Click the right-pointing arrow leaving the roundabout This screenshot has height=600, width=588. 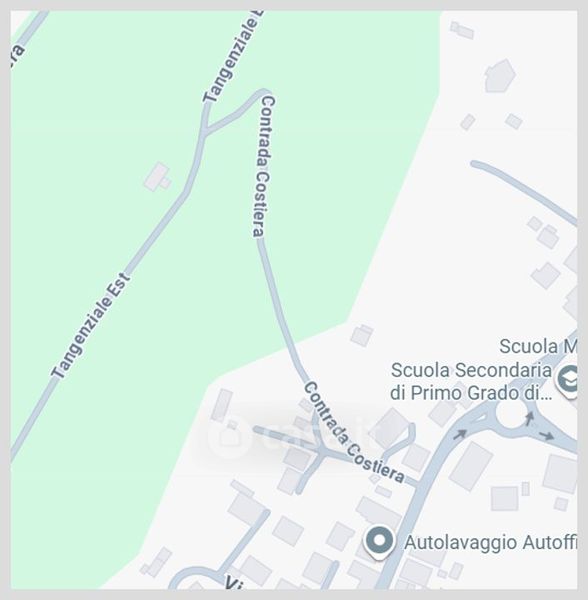point(547,435)
